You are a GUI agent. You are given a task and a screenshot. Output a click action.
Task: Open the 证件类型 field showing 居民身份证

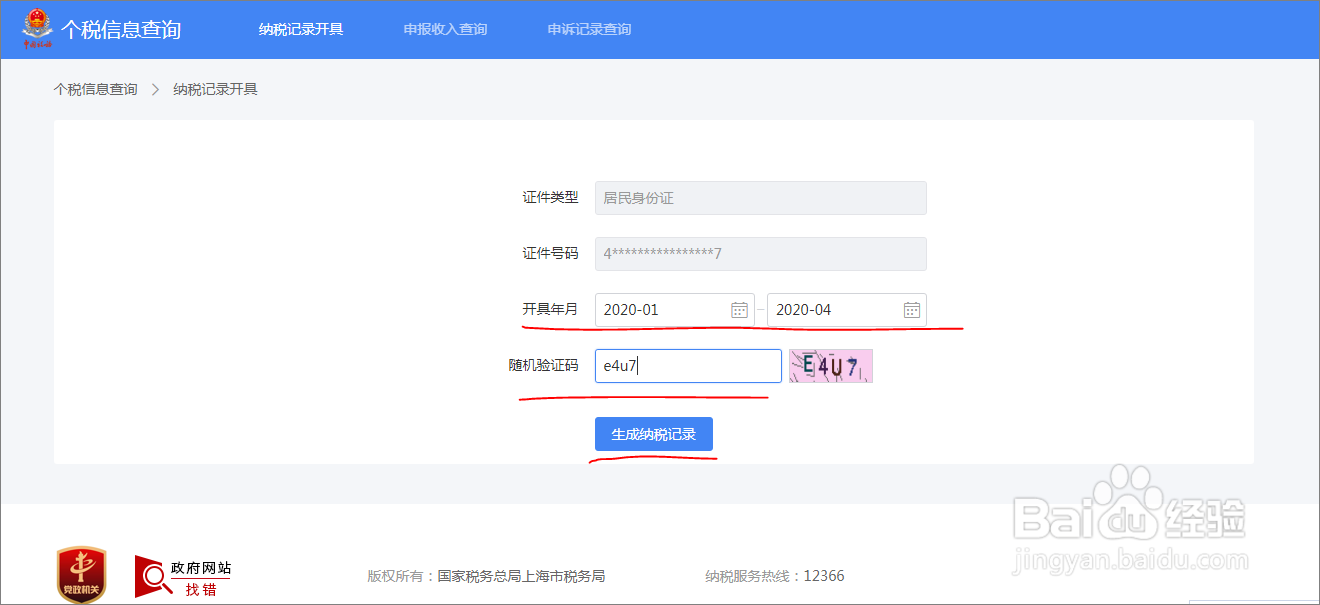point(760,198)
